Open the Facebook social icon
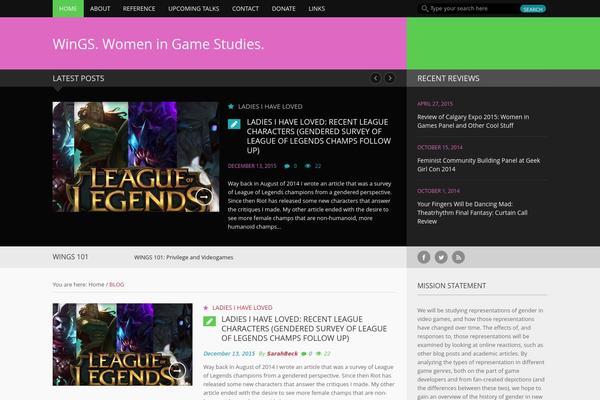600x400 pixels. pos(424,257)
